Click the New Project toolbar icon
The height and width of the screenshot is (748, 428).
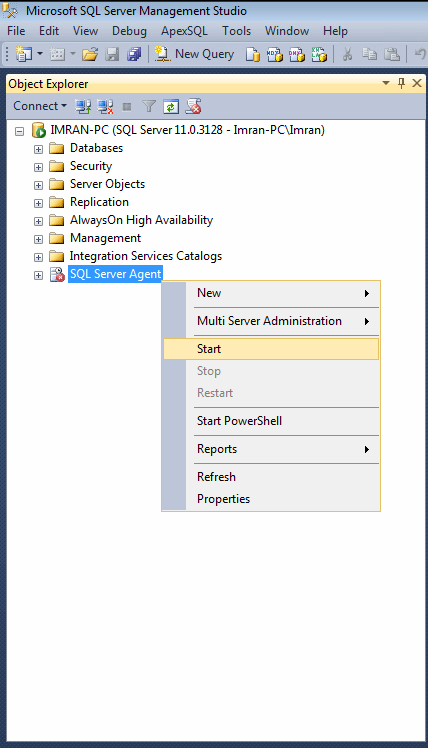pos(23,54)
